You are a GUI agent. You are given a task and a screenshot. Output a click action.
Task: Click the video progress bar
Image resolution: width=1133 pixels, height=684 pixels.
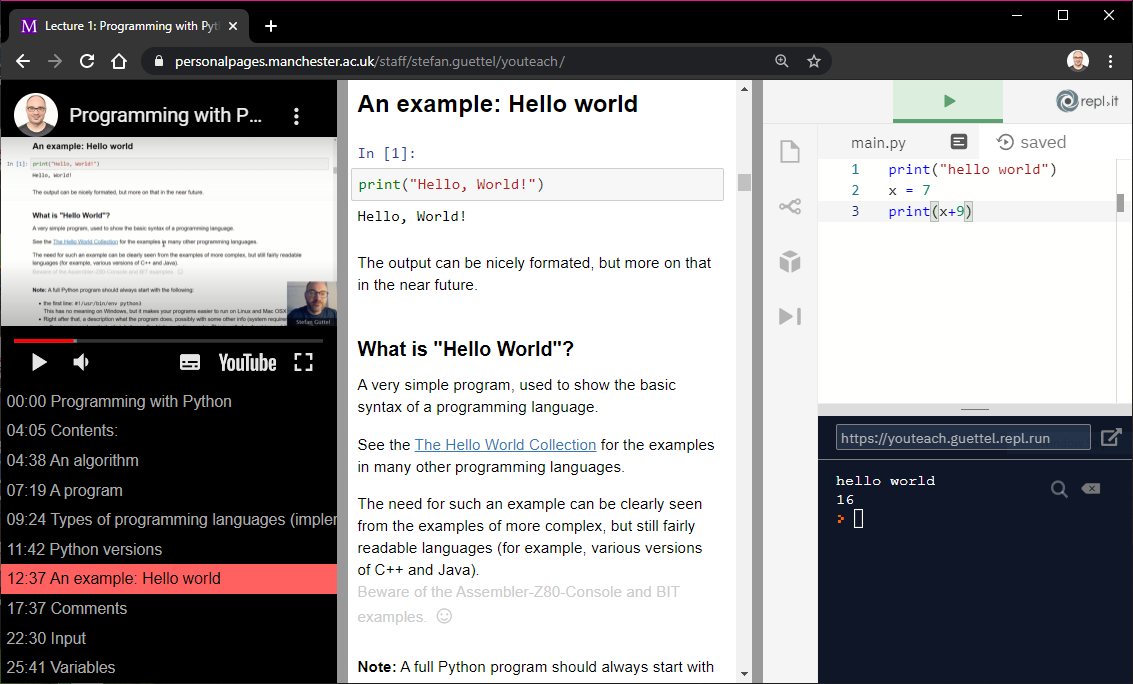click(x=168, y=341)
